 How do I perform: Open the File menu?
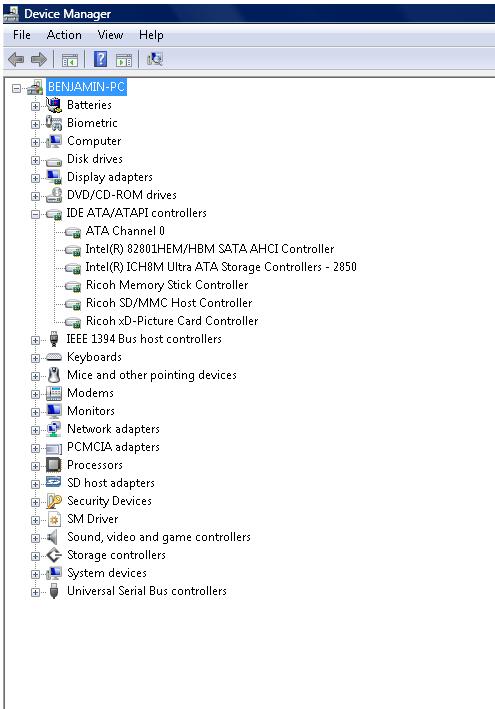click(x=22, y=35)
